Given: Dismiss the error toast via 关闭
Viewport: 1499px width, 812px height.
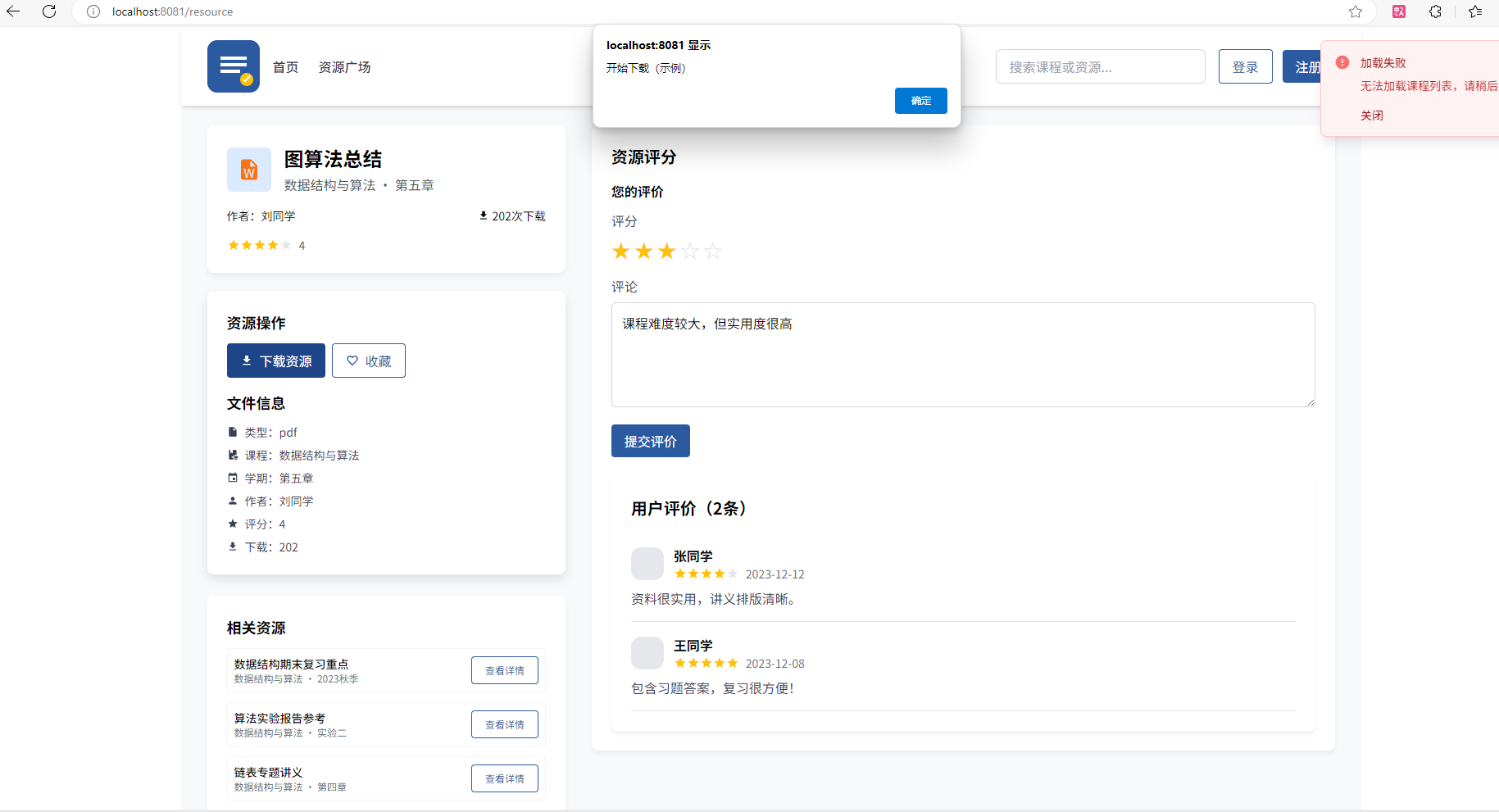Looking at the screenshot, I should 1373,115.
